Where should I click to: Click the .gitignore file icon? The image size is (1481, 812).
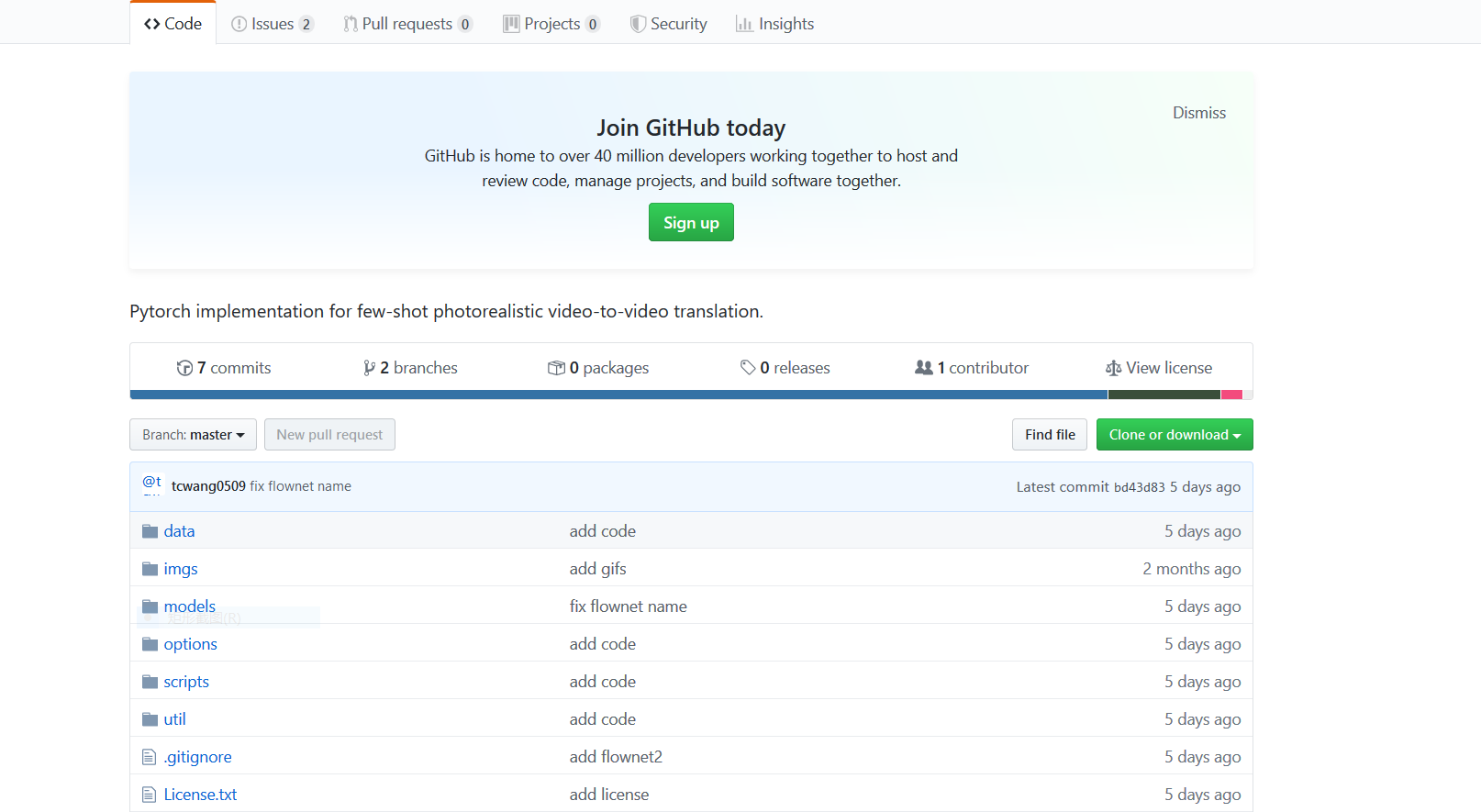[x=150, y=757]
